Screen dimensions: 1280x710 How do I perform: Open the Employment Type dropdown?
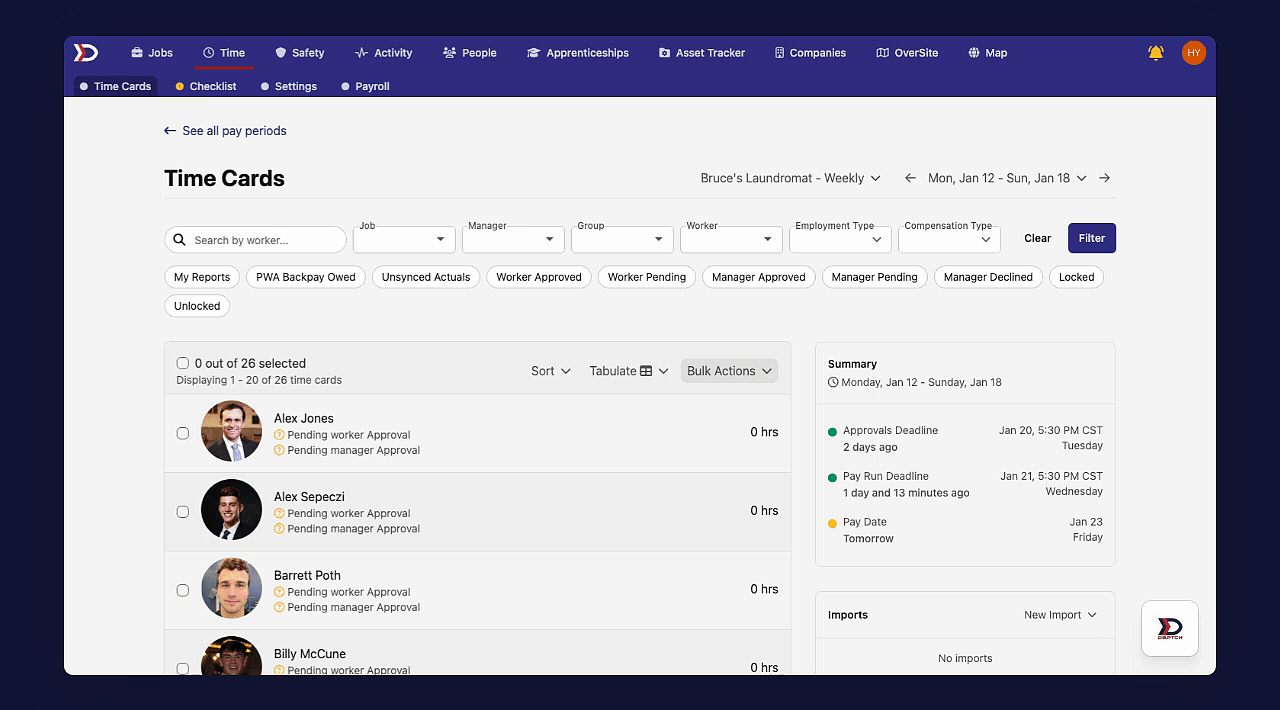pos(839,240)
